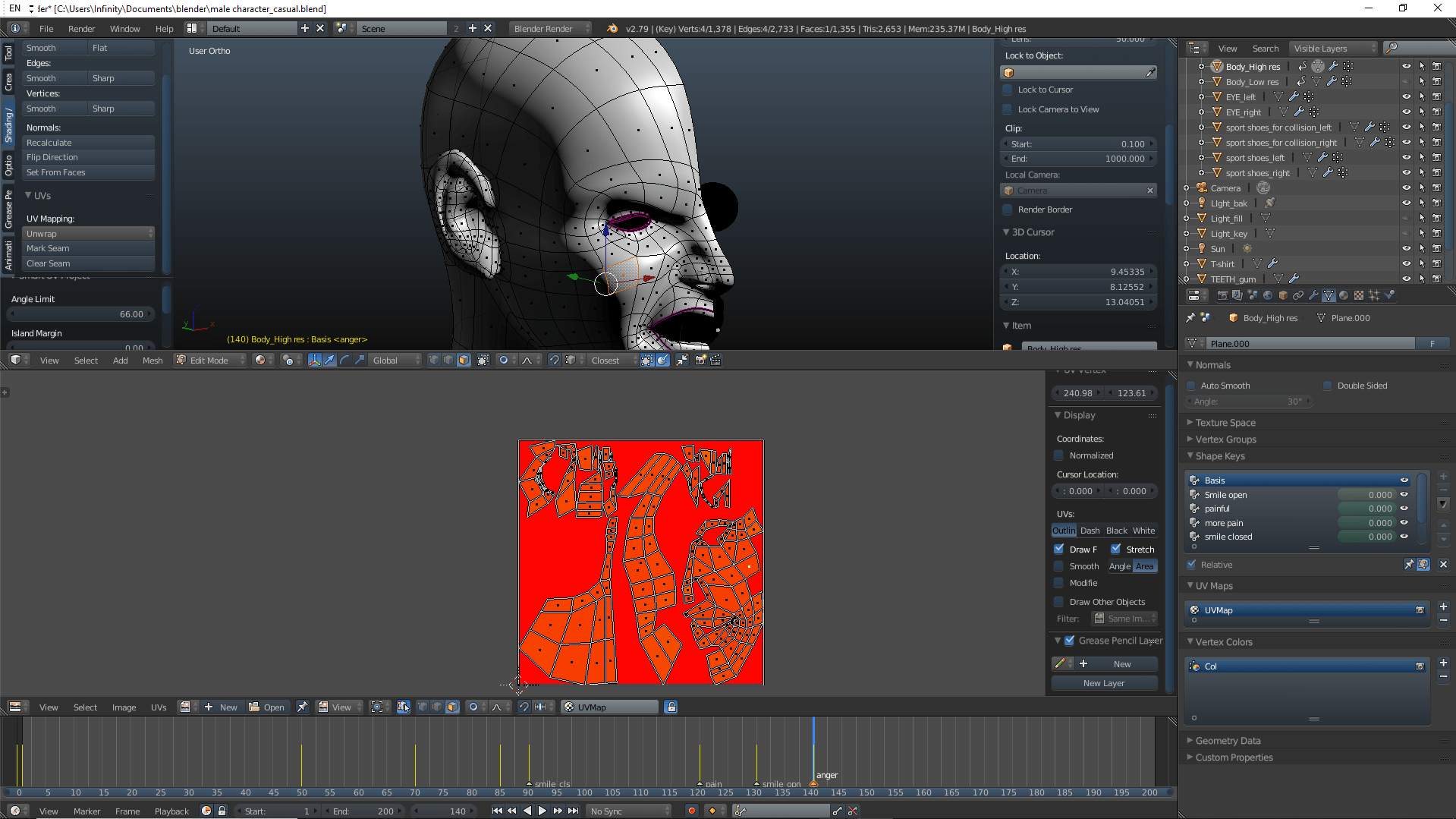Open the Edit Mode dropdown
This screenshot has height=819, width=1456.
click(211, 361)
